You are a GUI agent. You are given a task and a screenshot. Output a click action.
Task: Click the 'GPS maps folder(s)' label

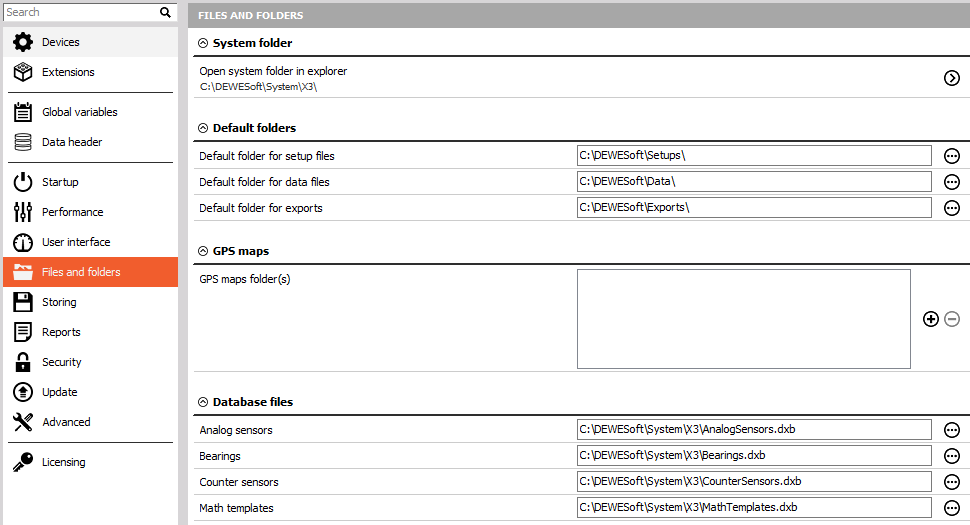(244, 280)
